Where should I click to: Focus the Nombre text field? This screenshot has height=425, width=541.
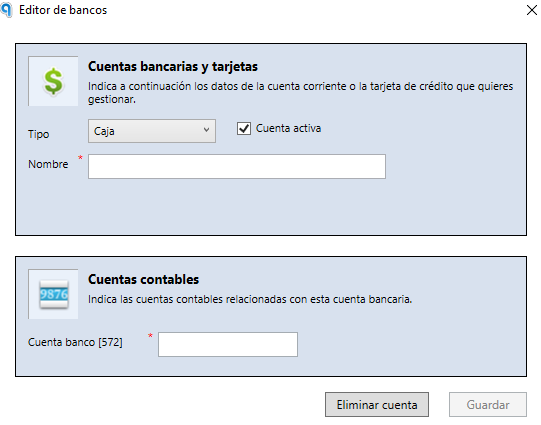coord(237,166)
